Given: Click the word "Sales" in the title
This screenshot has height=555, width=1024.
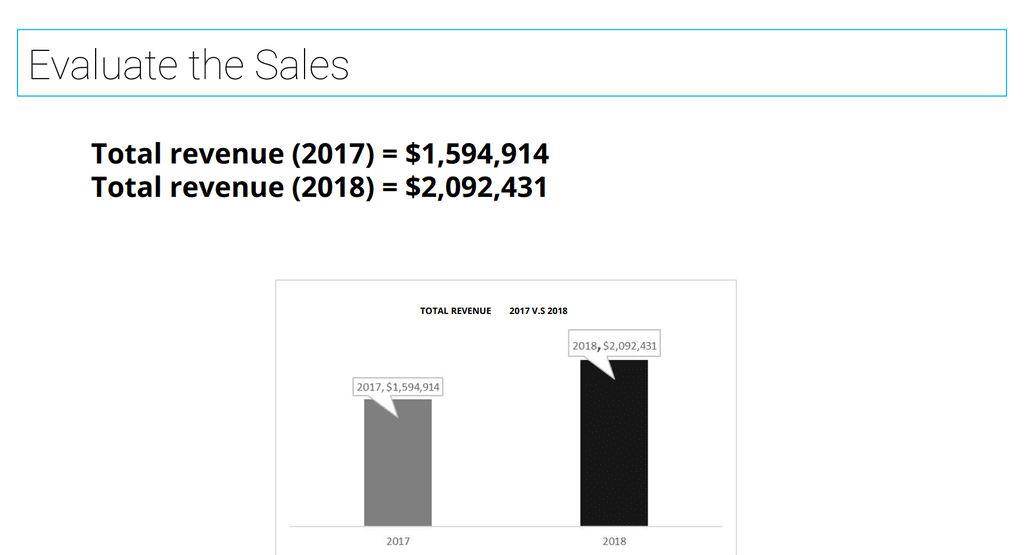Looking at the screenshot, I should (x=302, y=65).
